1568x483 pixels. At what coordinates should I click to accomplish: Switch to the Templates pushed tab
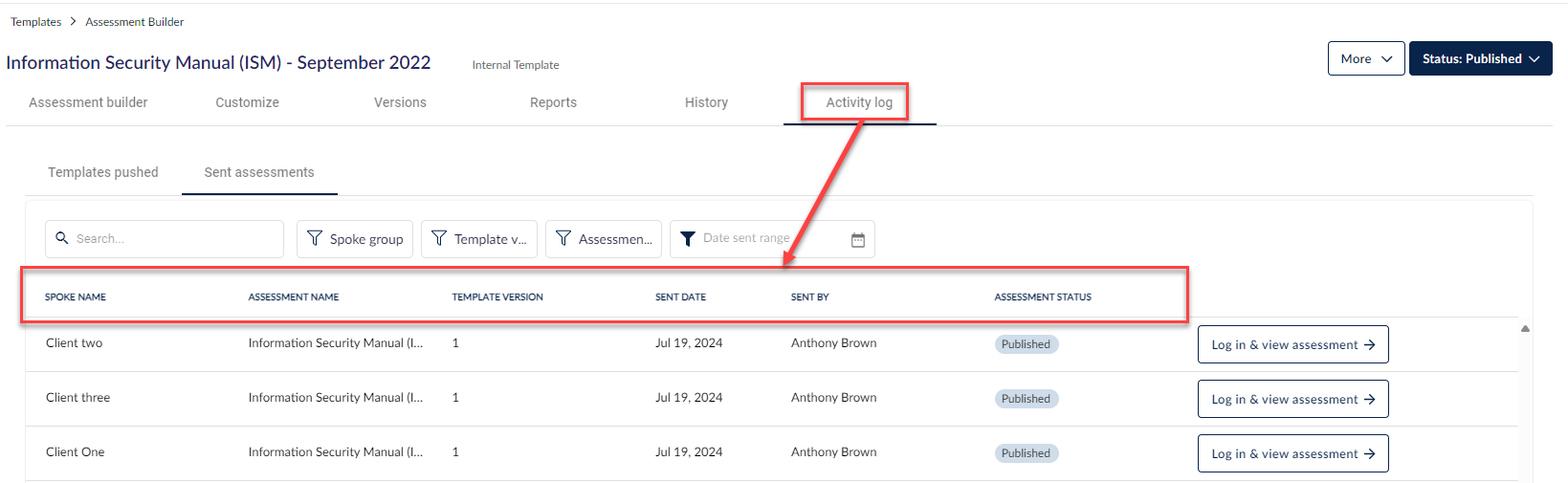tap(103, 172)
